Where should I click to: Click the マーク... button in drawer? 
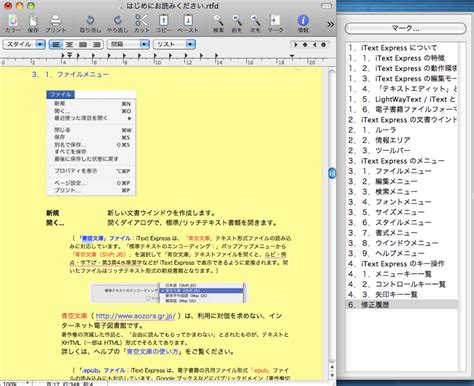tap(405, 28)
